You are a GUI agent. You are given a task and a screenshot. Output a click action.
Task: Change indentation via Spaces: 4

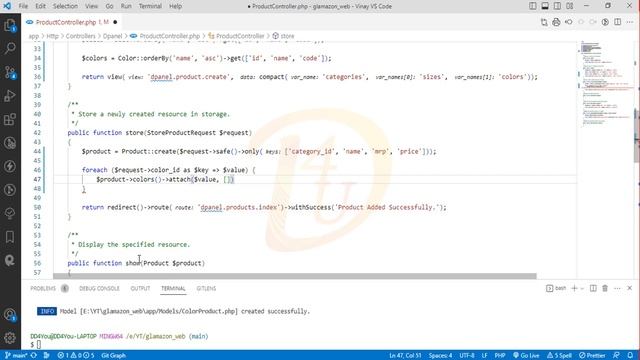(x=440, y=355)
